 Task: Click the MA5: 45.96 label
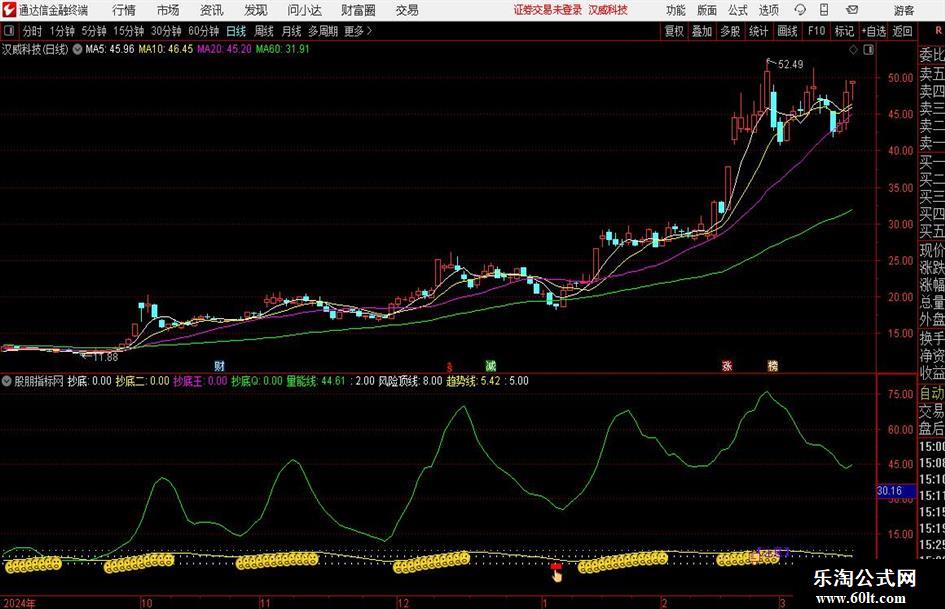[x=110, y=49]
